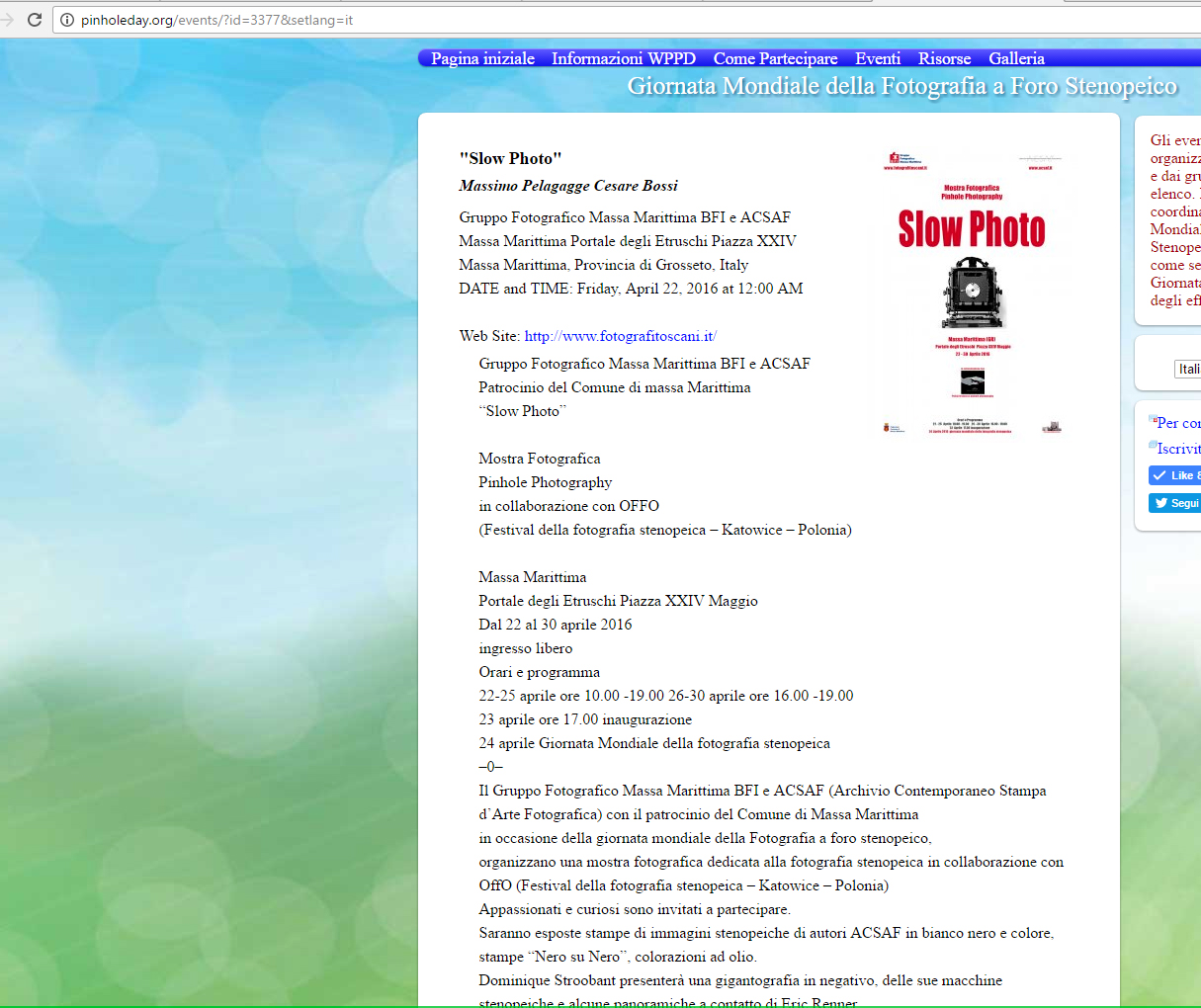Click the Twitter bird icon
The height and width of the screenshot is (1008, 1201).
(x=1160, y=503)
